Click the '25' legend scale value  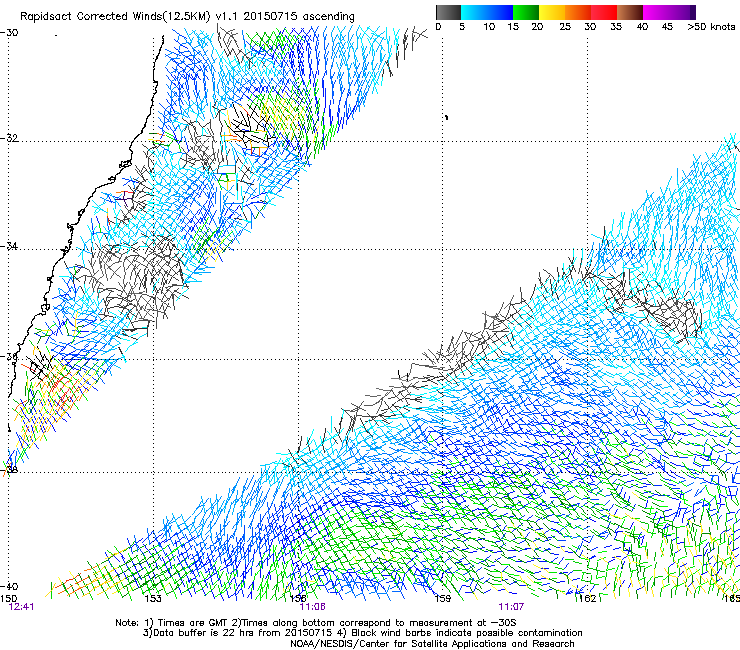pyautogui.click(x=565, y=27)
